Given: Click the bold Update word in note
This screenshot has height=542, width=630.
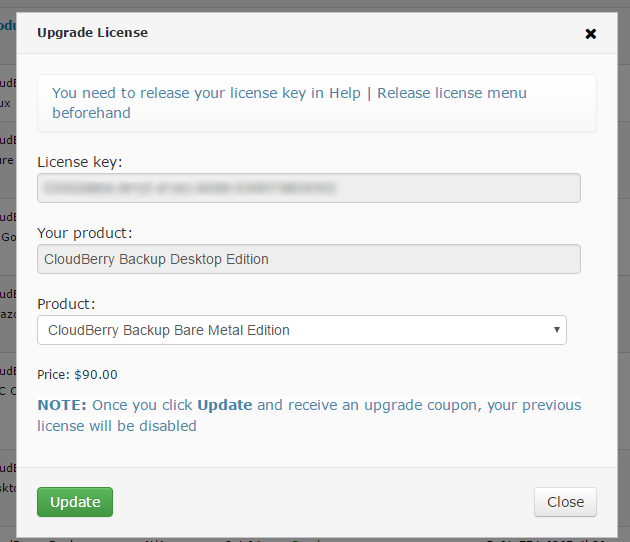Looking at the screenshot, I should click(225, 405).
